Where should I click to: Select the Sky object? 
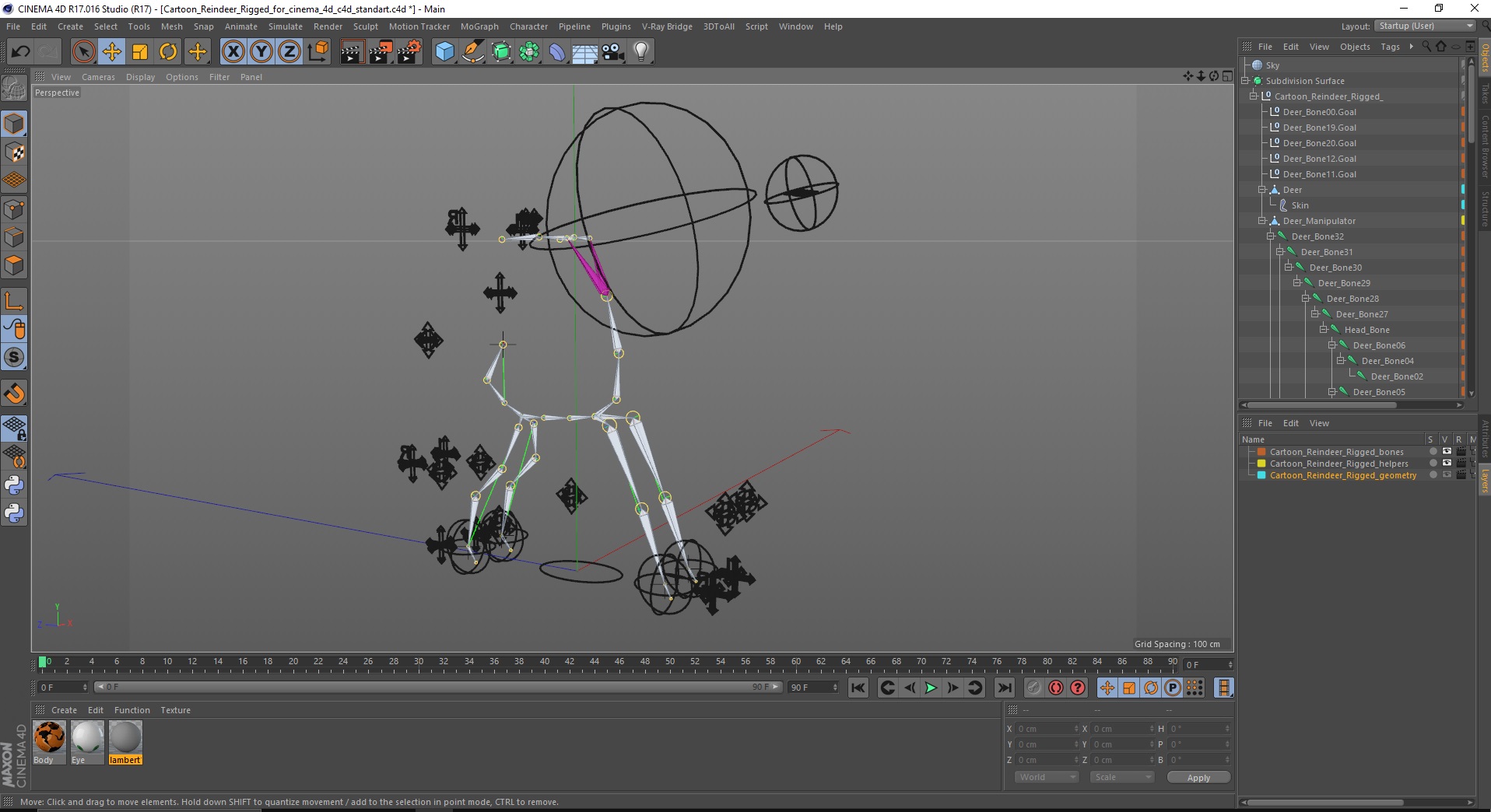1272,65
